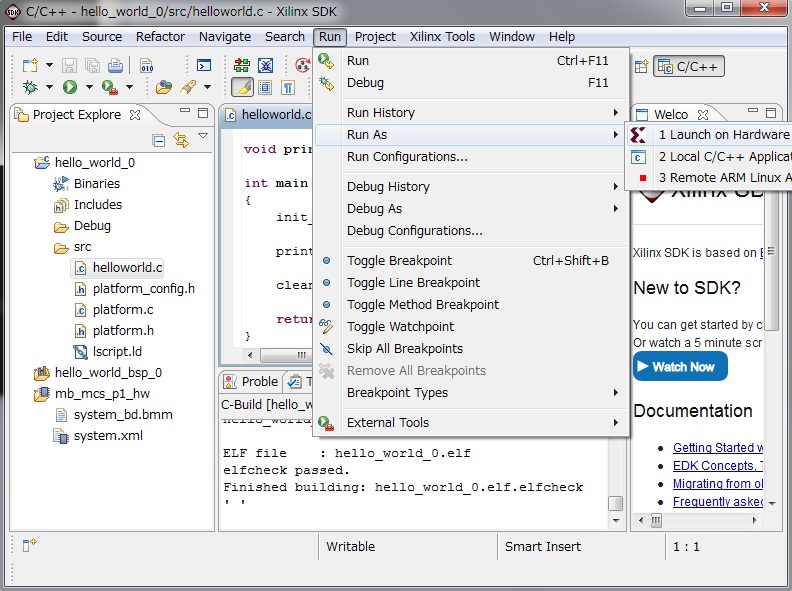Select Includes node in project tree
792x591 pixels.
(x=97, y=205)
